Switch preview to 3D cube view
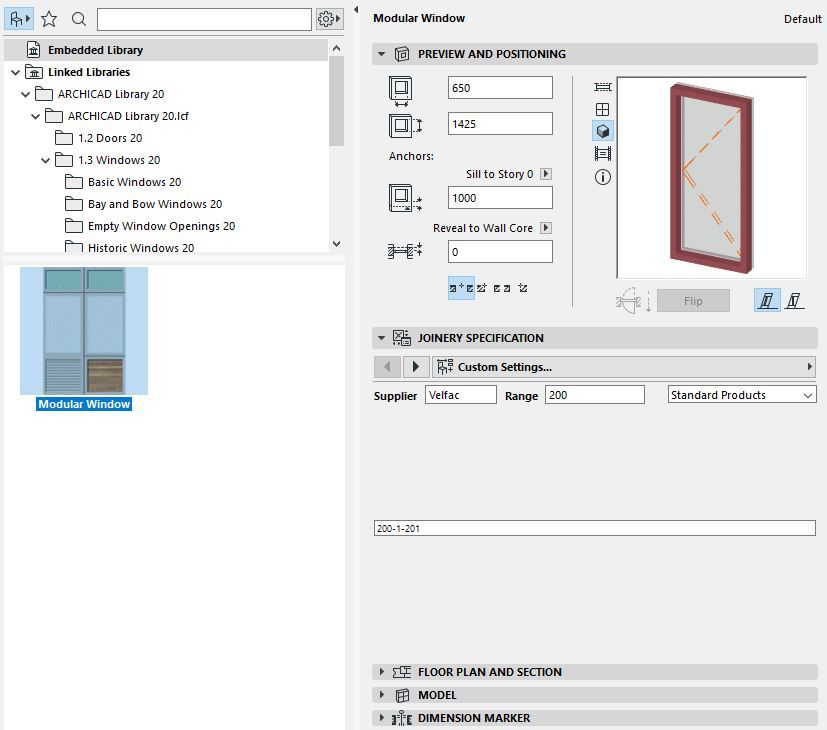 [x=602, y=131]
